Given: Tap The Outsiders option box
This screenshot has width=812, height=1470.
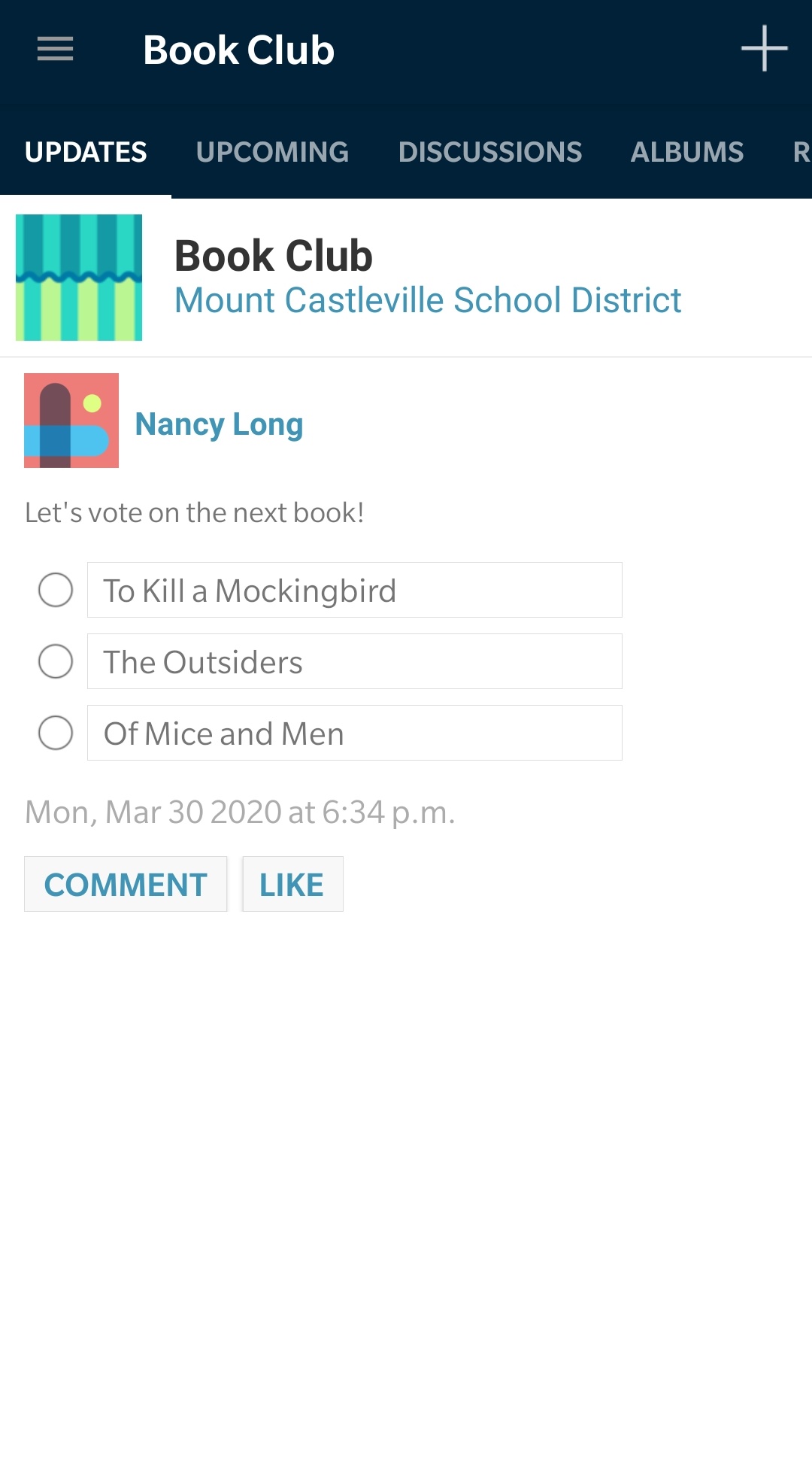Looking at the screenshot, I should (x=354, y=661).
